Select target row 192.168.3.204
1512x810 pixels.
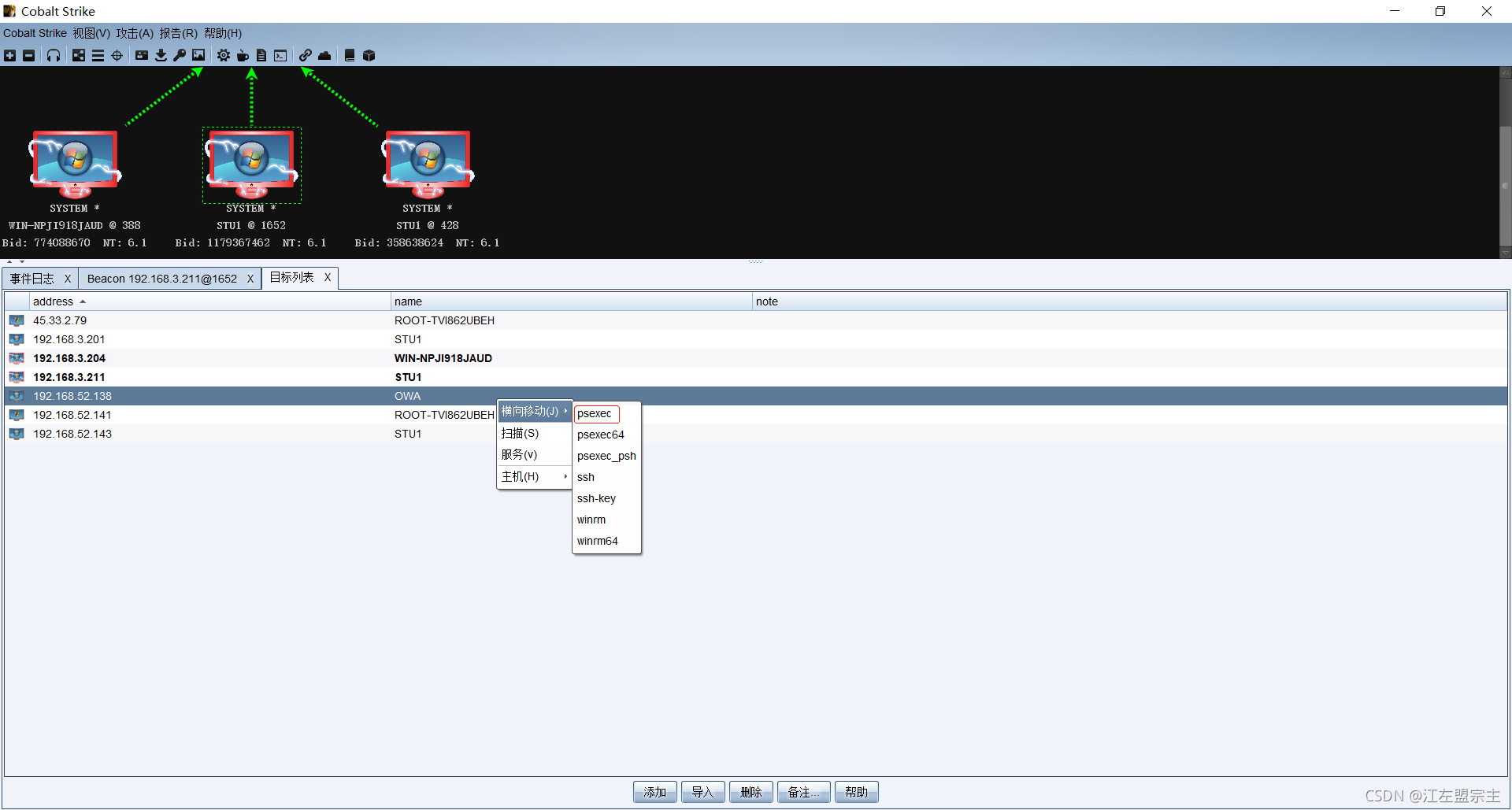756,358
